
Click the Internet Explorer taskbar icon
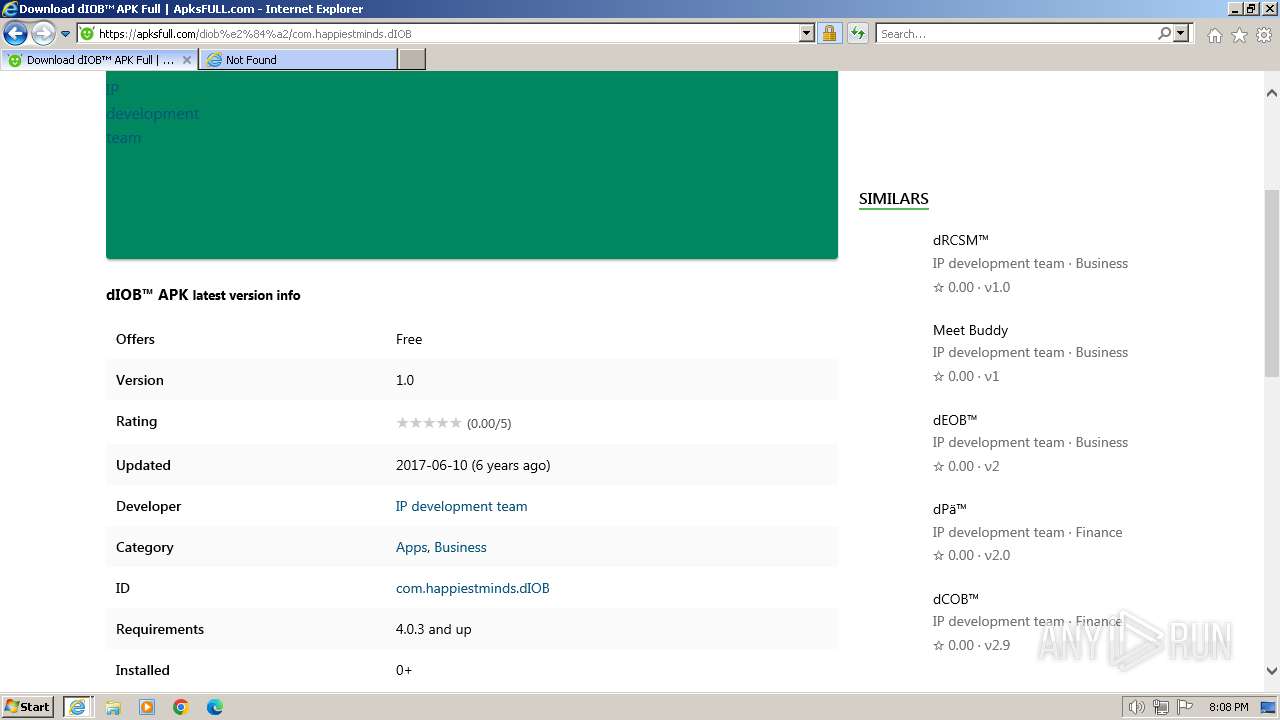(x=78, y=707)
